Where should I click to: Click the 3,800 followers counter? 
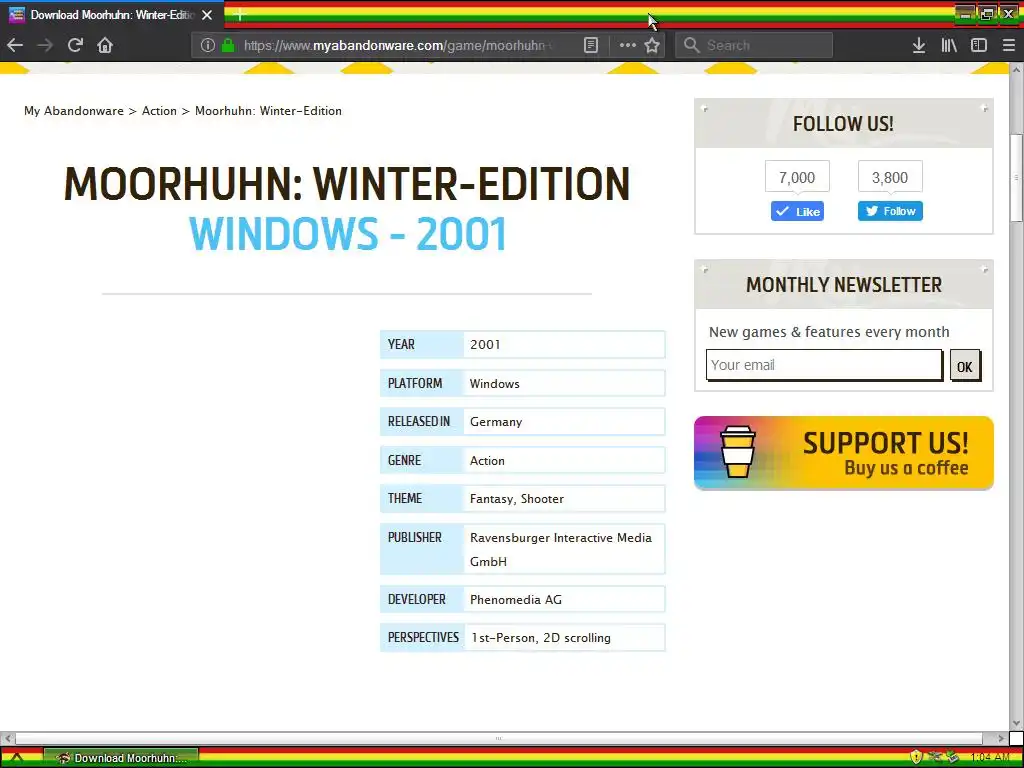click(890, 177)
